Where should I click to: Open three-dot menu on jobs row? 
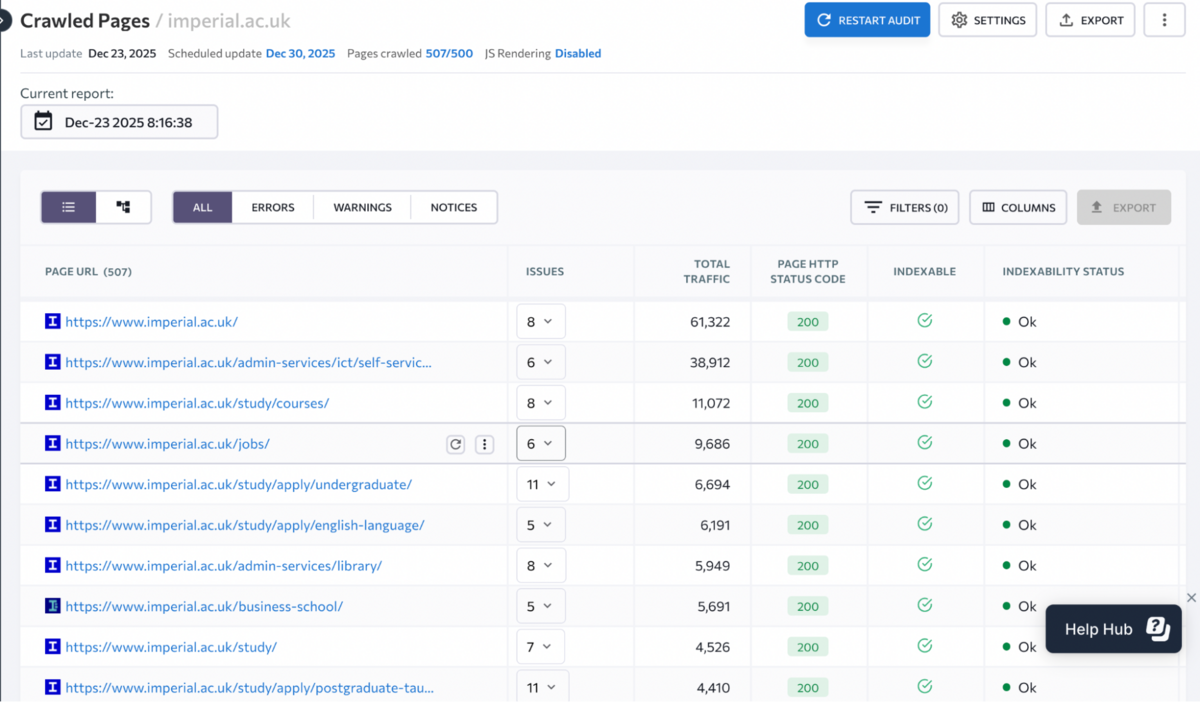pyautogui.click(x=484, y=444)
